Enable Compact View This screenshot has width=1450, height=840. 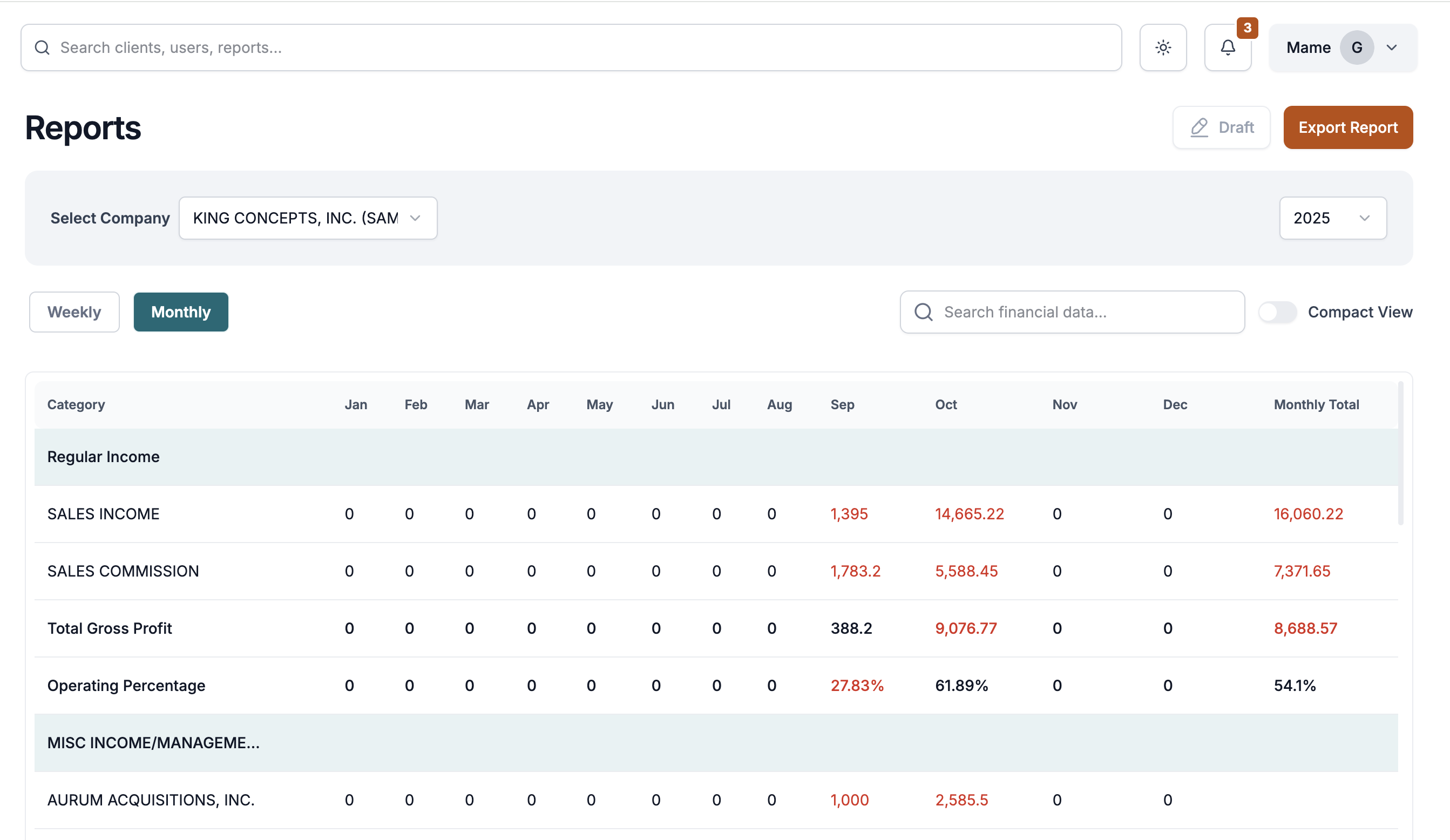[1277, 312]
